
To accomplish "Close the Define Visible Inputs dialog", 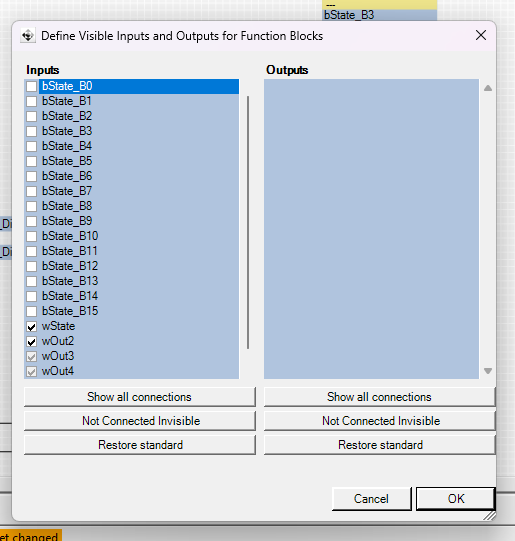I will [481, 35].
